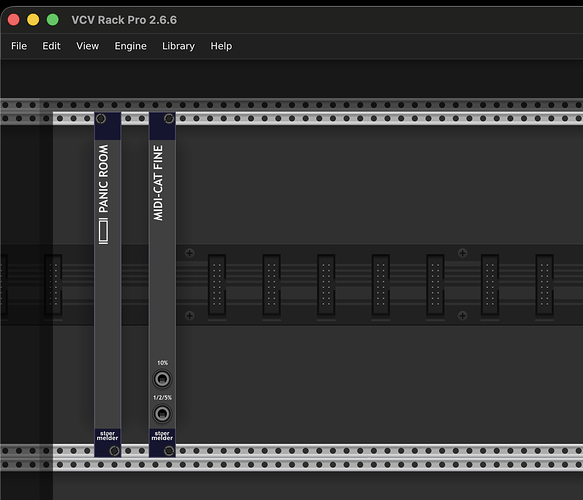
Task: Click the 1/2/5% input jack on MIDI-CAT FINE
Action: (162, 414)
